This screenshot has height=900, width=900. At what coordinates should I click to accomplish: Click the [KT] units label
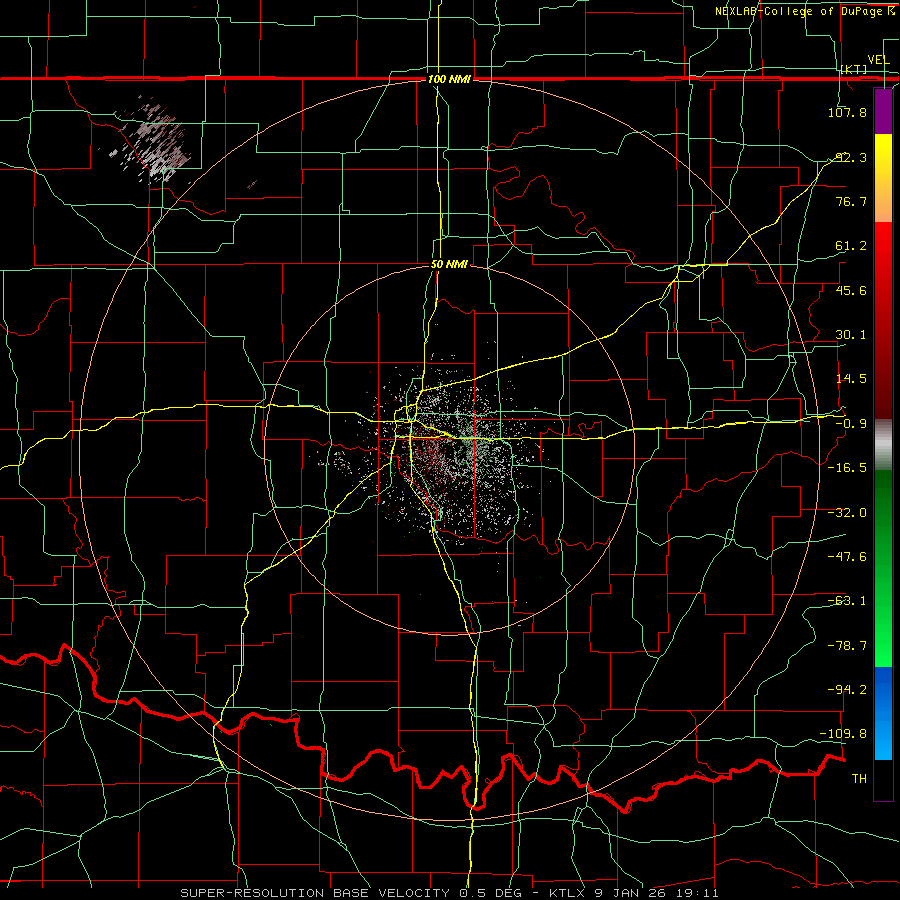click(x=854, y=70)
